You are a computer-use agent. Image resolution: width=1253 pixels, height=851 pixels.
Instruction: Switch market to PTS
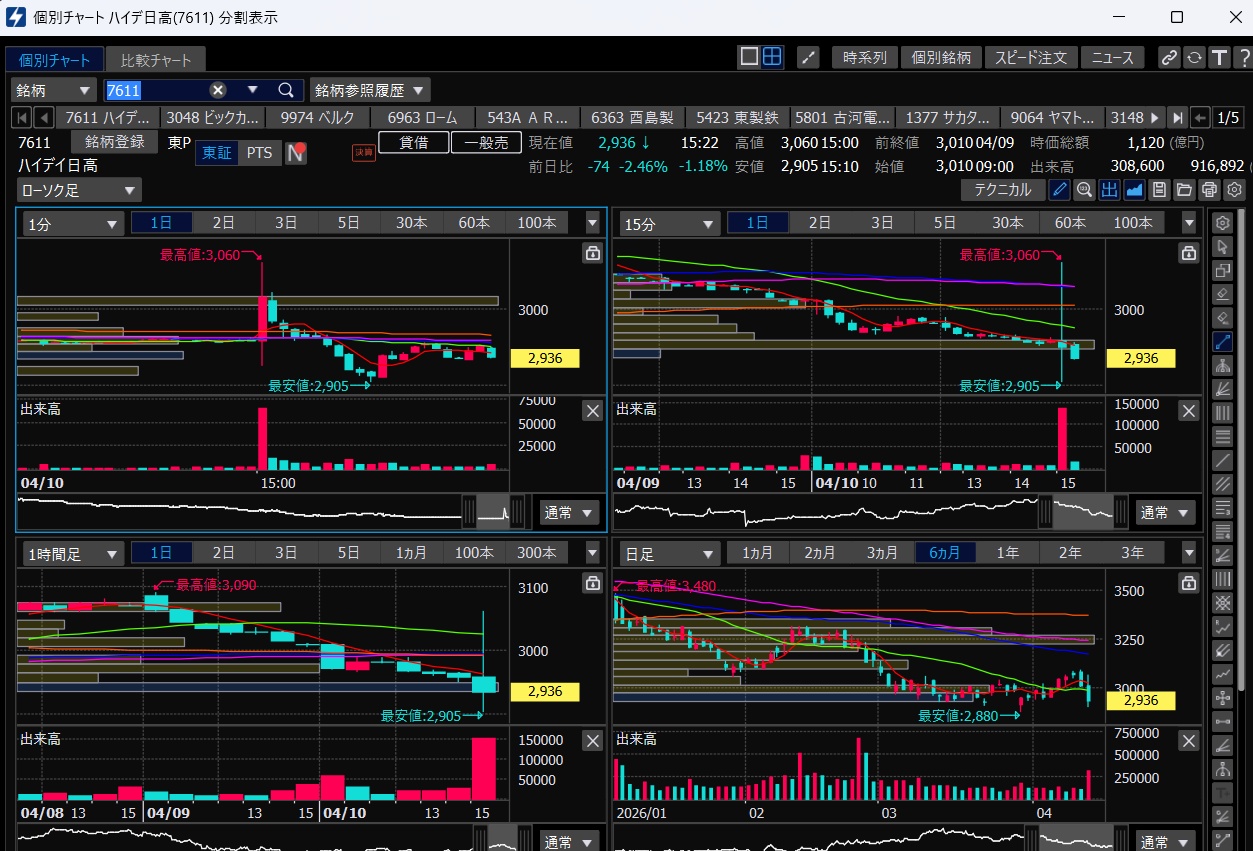(x=259, y=153)
